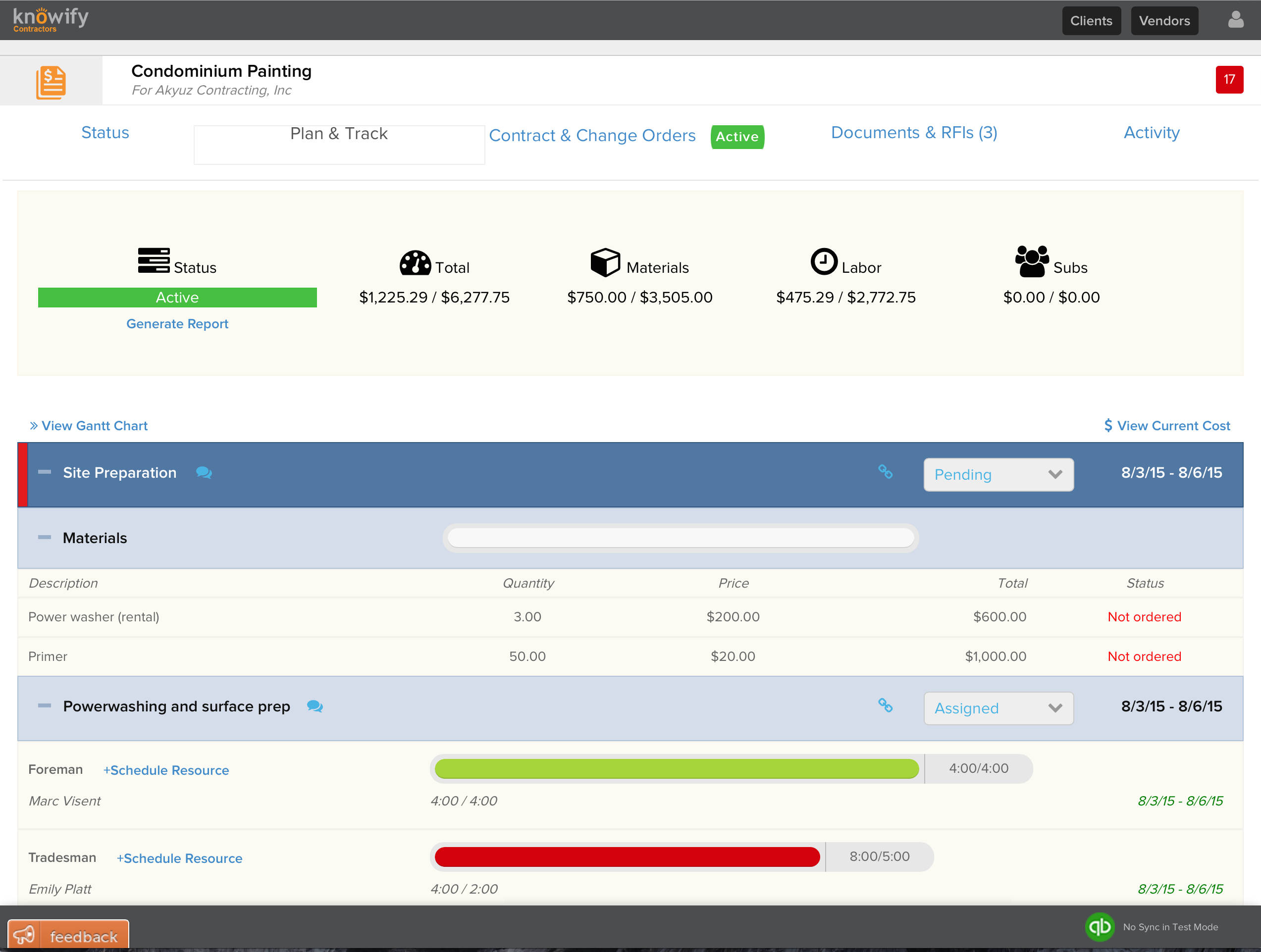Click the Knowify Contractors logo
Screen dimensions: 1261x952
tap(50, 19)
